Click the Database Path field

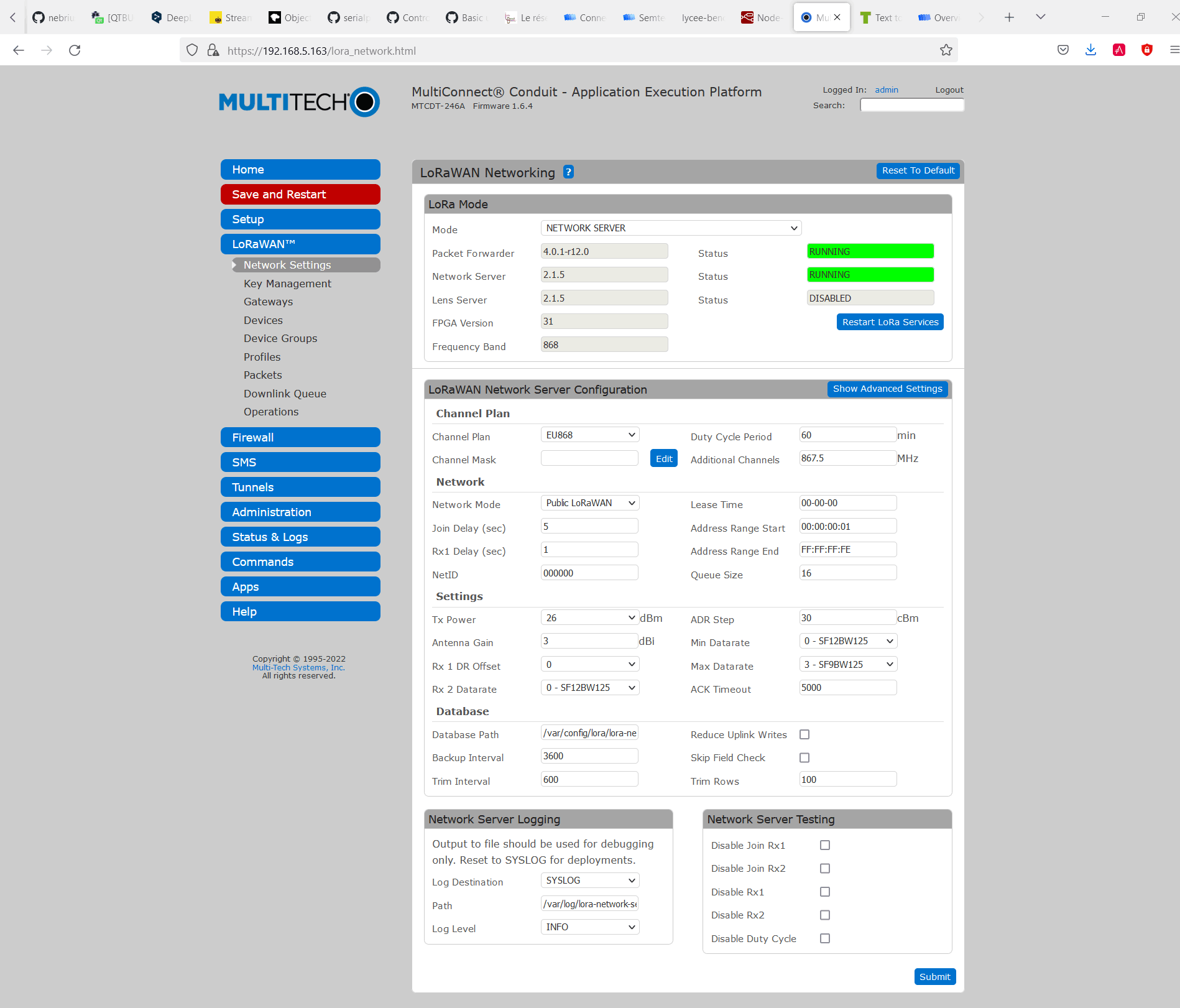pos(589,733)
